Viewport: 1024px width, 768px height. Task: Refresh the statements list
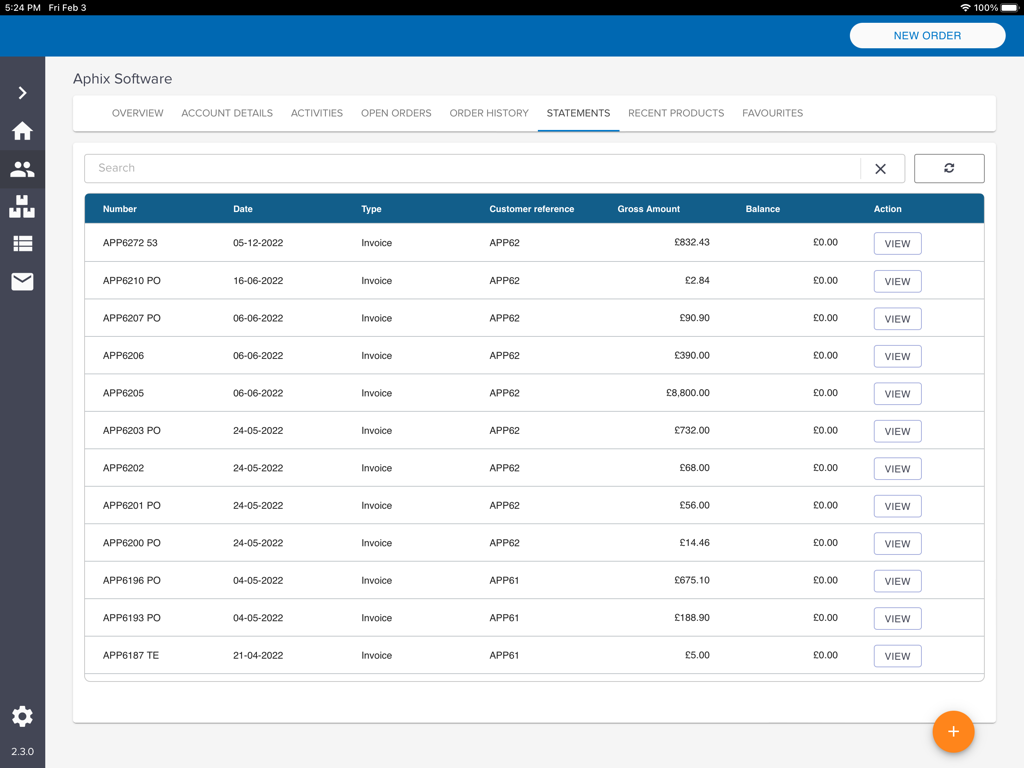click(948, 168)
